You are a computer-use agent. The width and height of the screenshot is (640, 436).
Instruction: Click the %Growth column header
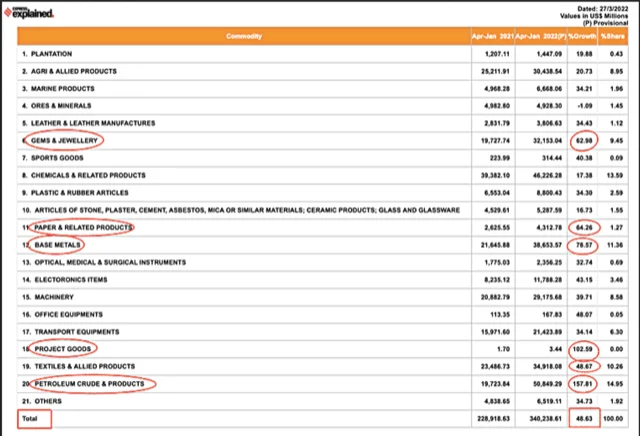coord(582,37)
